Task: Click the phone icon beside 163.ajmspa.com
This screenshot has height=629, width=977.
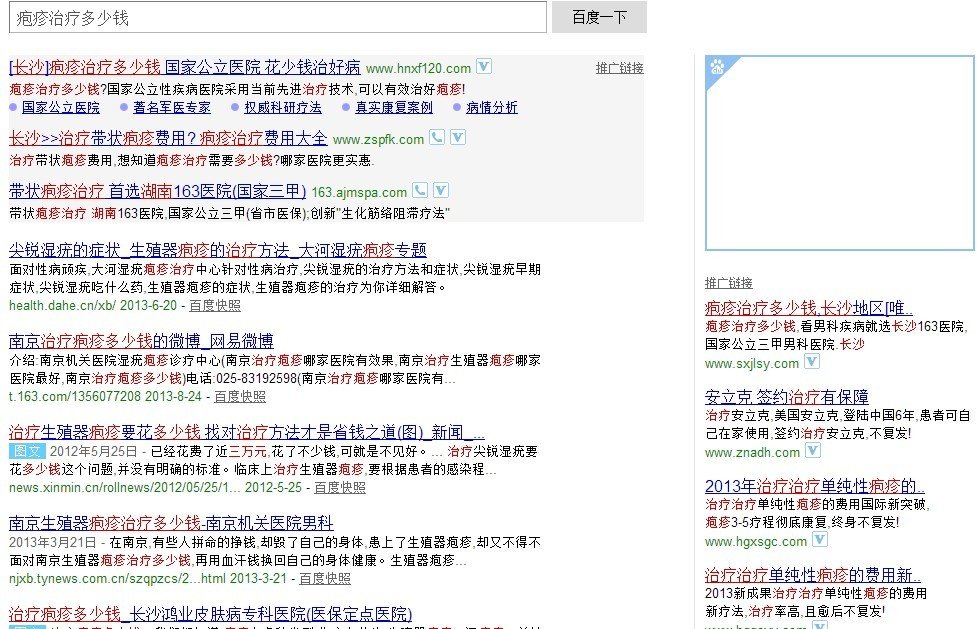Action: point(420,190)
